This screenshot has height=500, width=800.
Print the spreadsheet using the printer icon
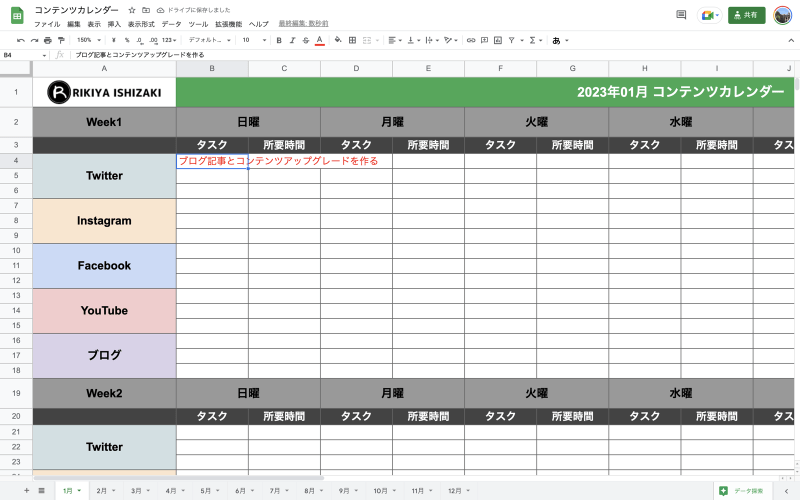(47, 40)
